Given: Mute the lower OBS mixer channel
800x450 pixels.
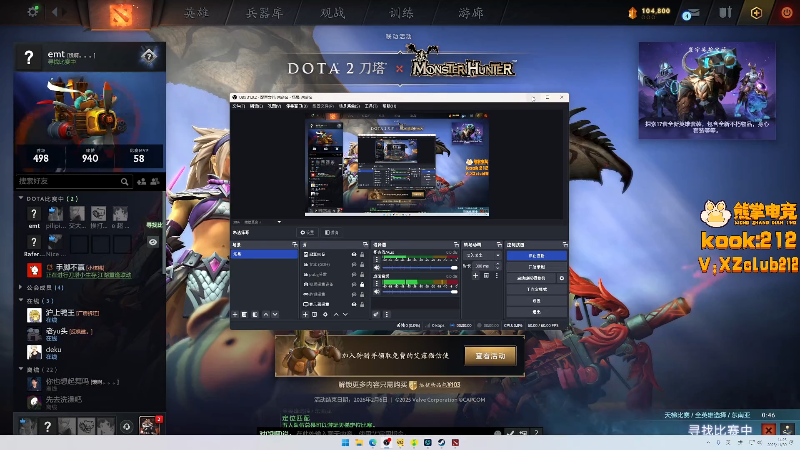Looking at the screenshot, I should [x=377, y=291].
